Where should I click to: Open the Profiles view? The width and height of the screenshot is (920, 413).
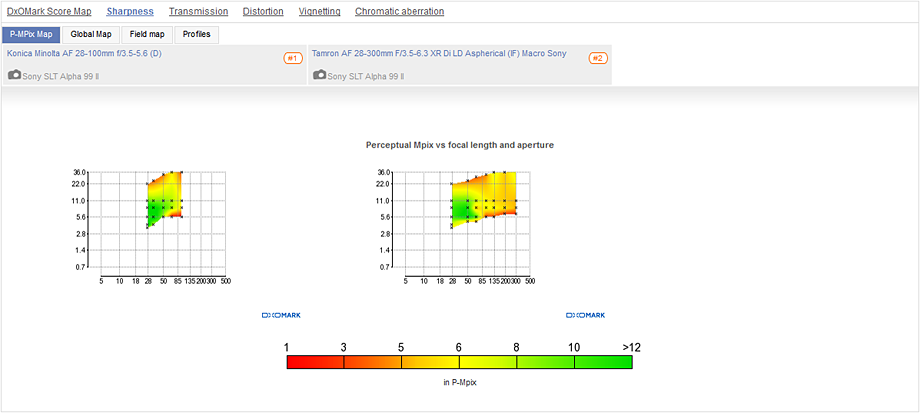tap(197, 35)
